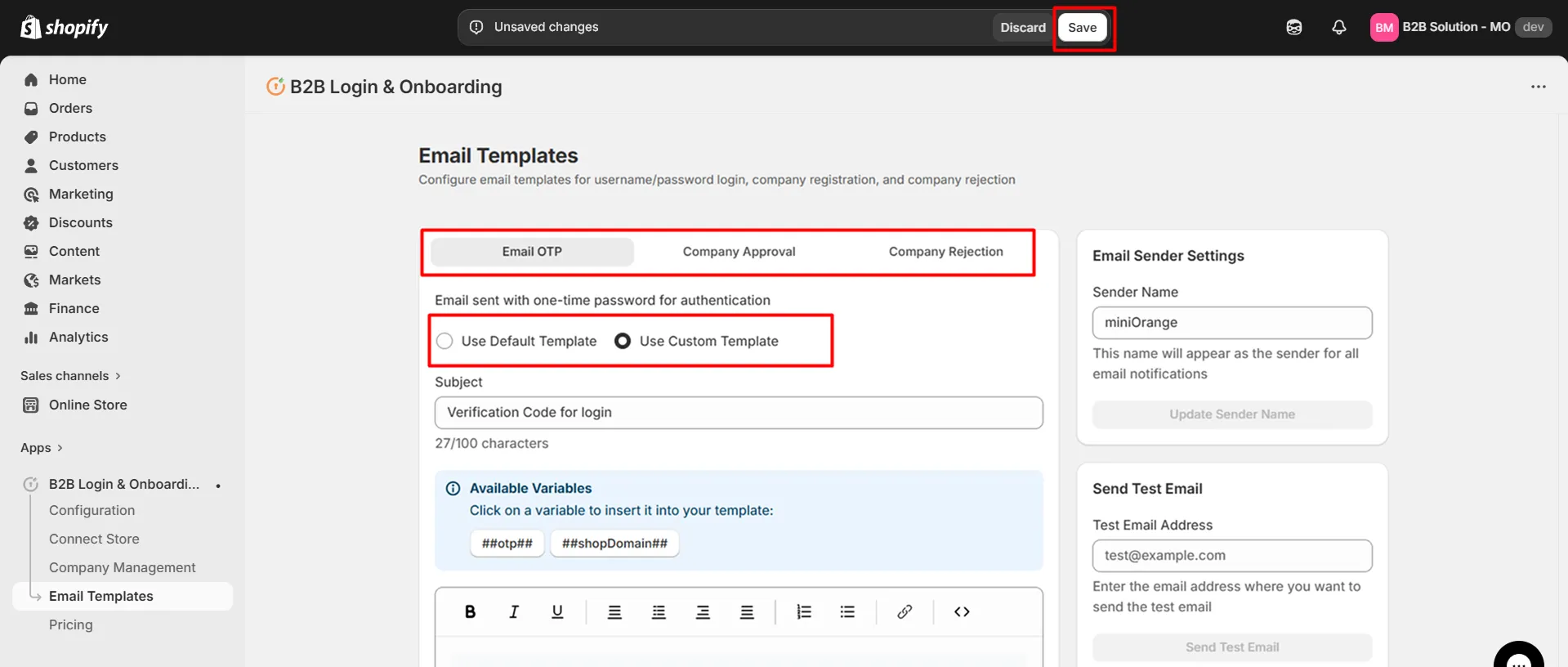Insert a bulleted list
The height and width of the screenshot is (667, 1568).
point(847,611)
